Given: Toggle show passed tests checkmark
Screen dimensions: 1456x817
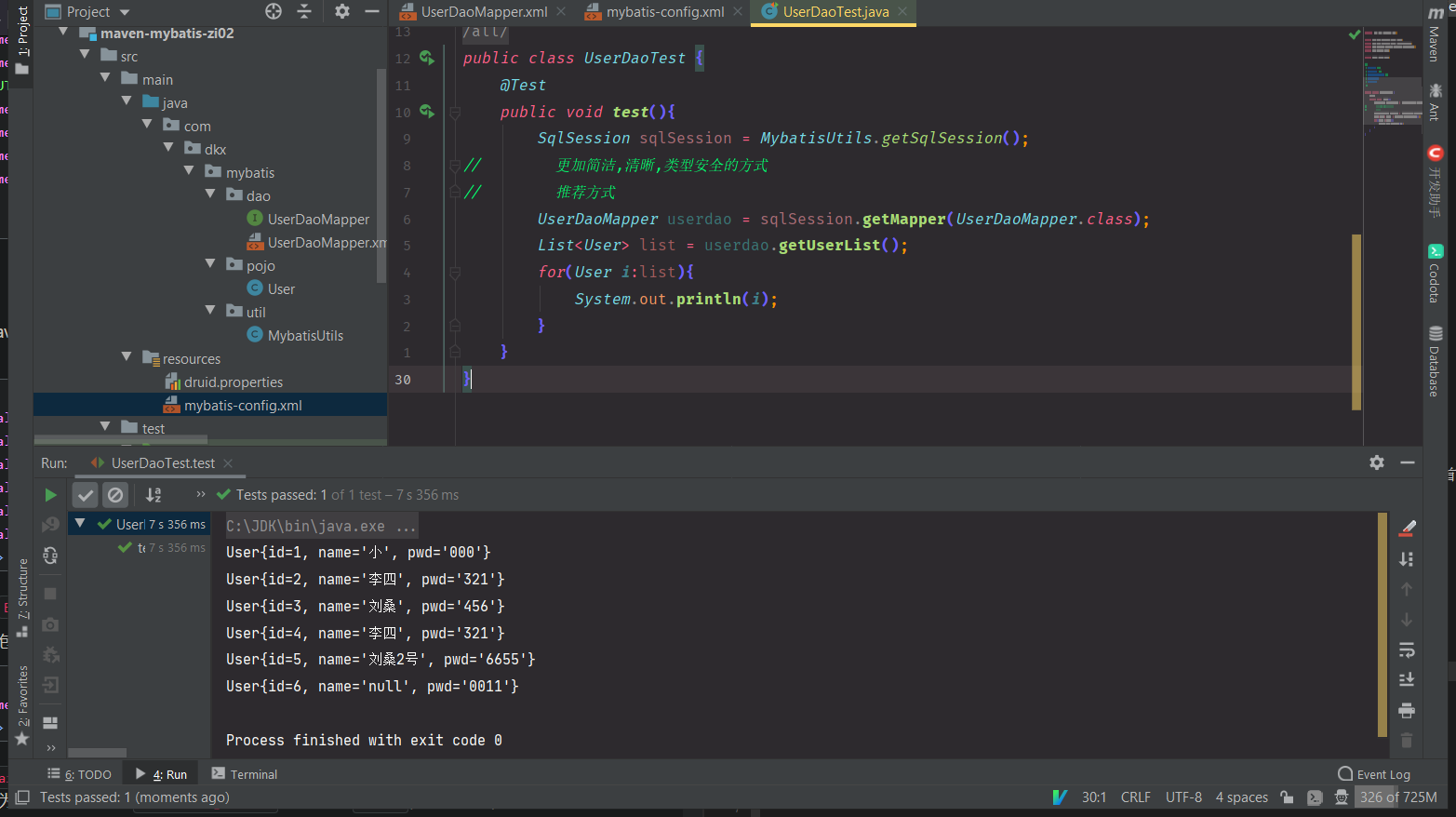Looking at the screenshot, I should pos(85,495).
